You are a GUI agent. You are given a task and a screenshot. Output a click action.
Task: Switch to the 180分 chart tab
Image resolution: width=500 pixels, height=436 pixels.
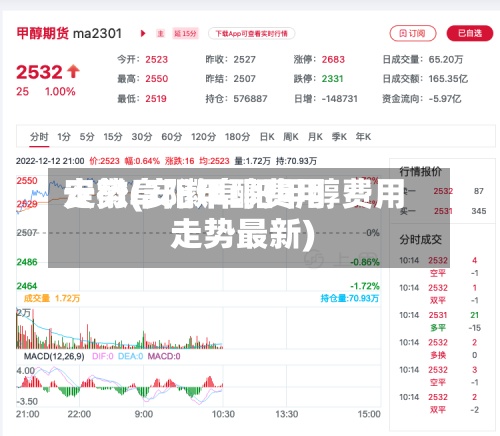[x=237, y=137]
